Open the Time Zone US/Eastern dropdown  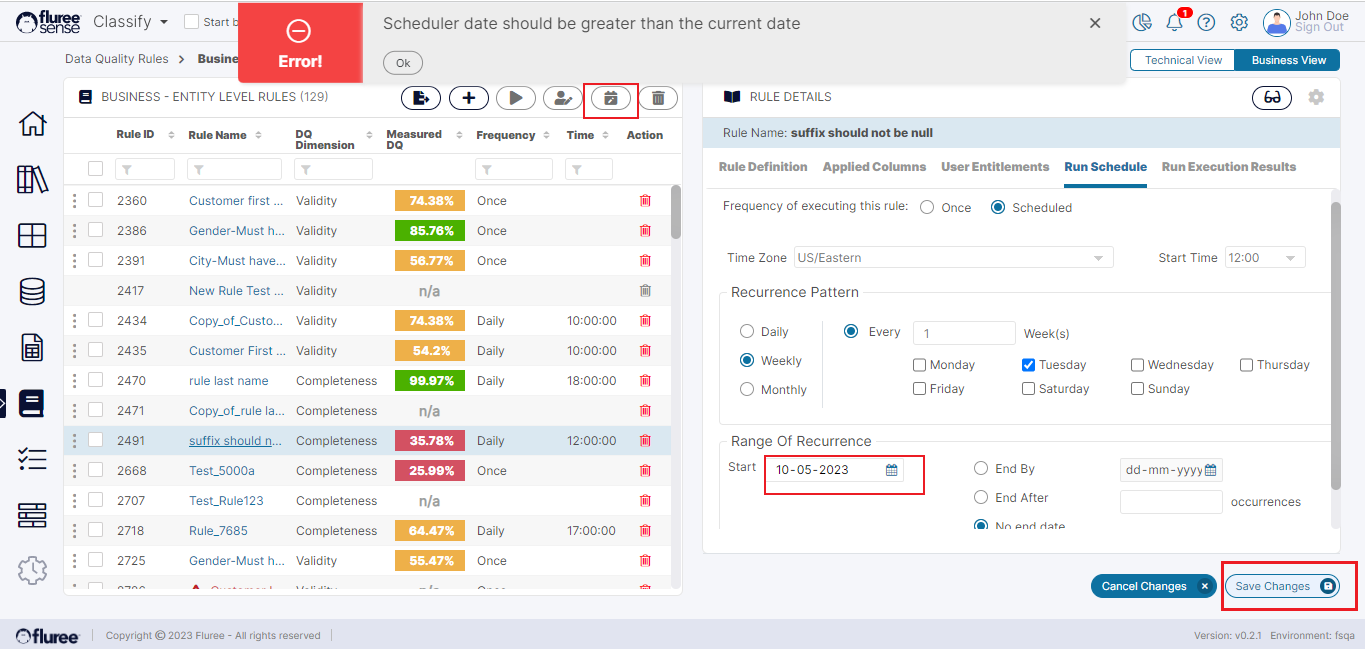pyautogui.click(x=953, y=258)
